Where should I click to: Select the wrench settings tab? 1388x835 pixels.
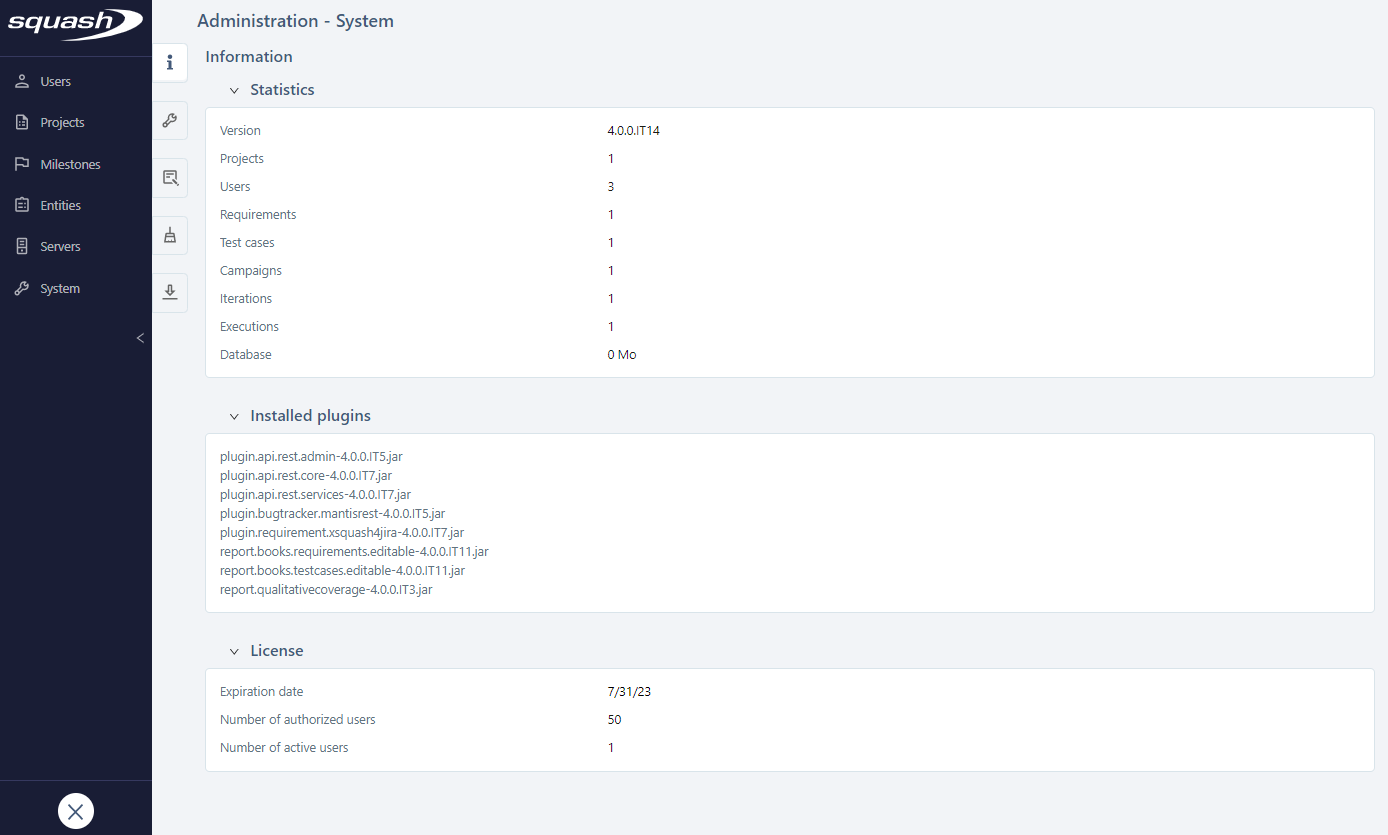coord(170,120)
